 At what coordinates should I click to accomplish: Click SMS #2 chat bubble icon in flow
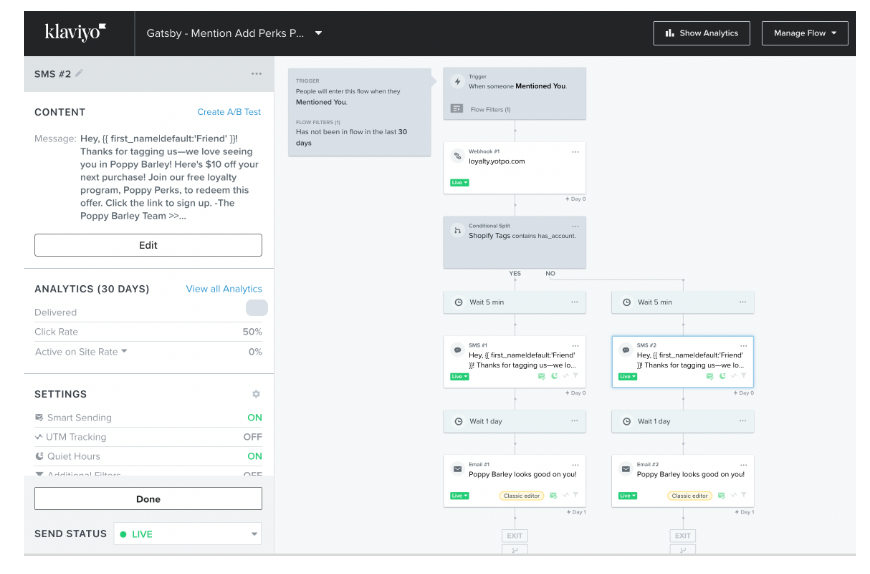click(625, 350)
